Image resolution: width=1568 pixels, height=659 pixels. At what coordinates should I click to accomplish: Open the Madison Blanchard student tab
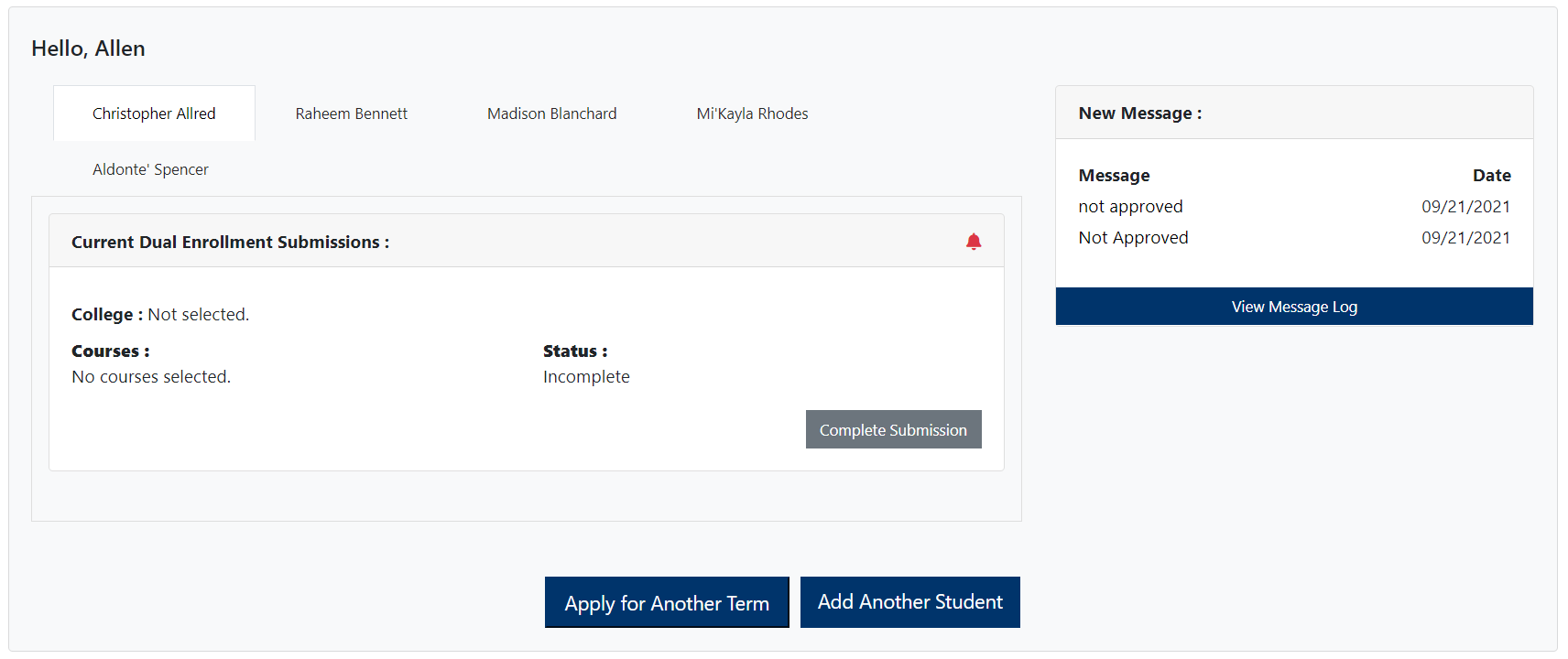pyautogui.click(x=551, y=113)
